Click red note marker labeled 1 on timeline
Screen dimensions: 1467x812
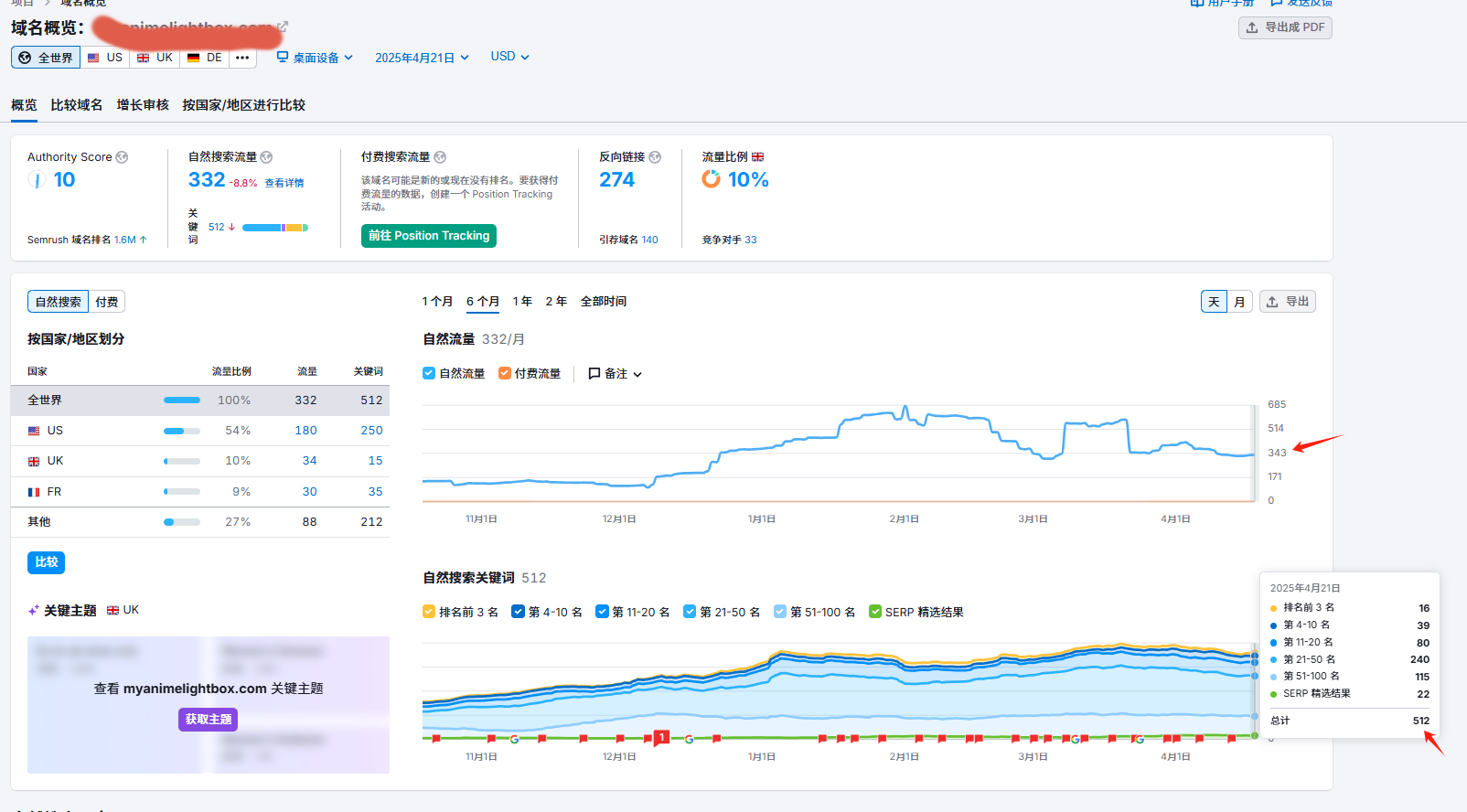661,737
